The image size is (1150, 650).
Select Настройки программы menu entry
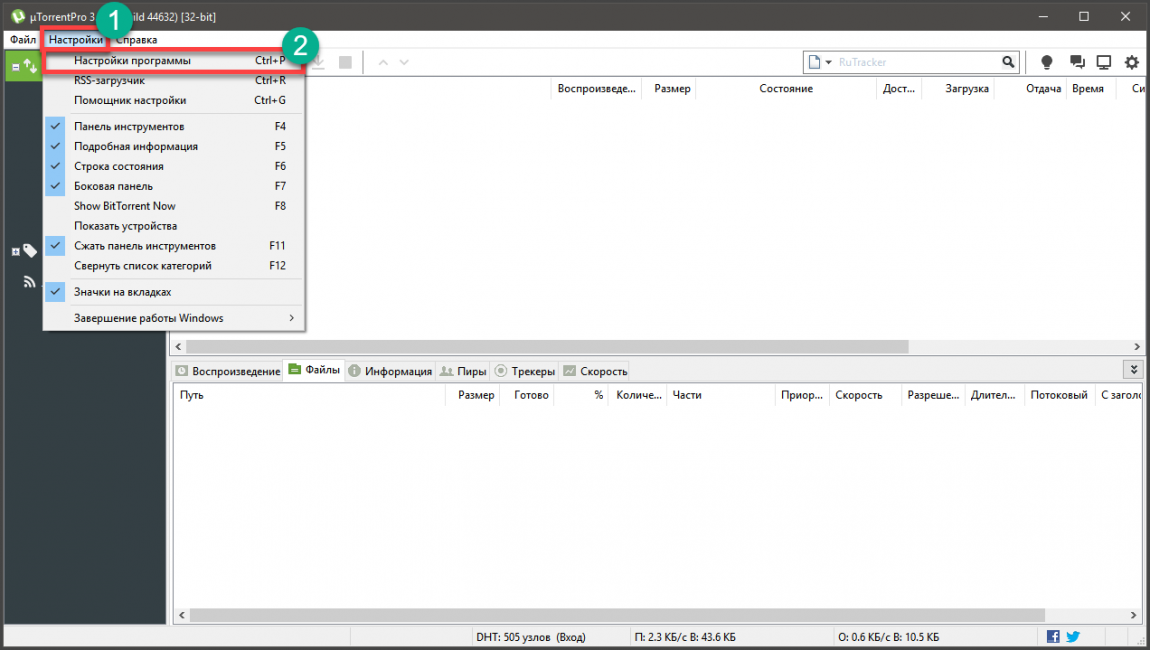click(x=132, y=61)
